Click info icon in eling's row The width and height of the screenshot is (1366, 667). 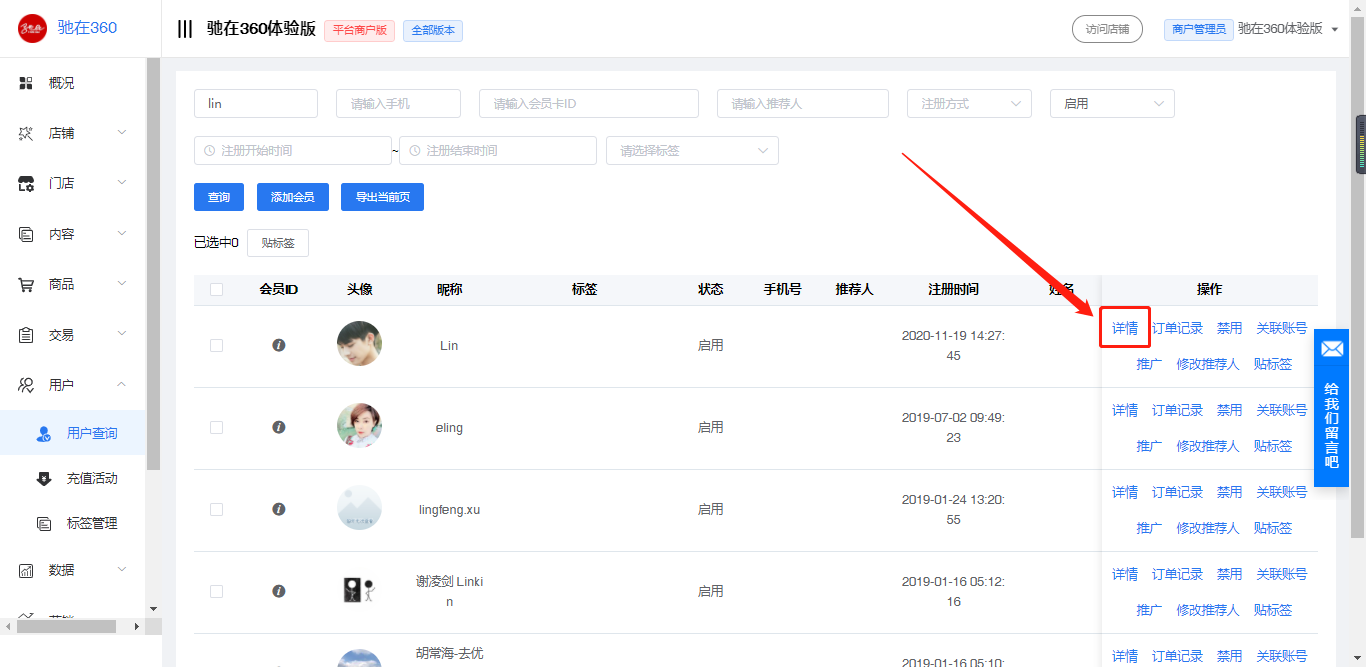pyautogui.click(x=279, y=427)
